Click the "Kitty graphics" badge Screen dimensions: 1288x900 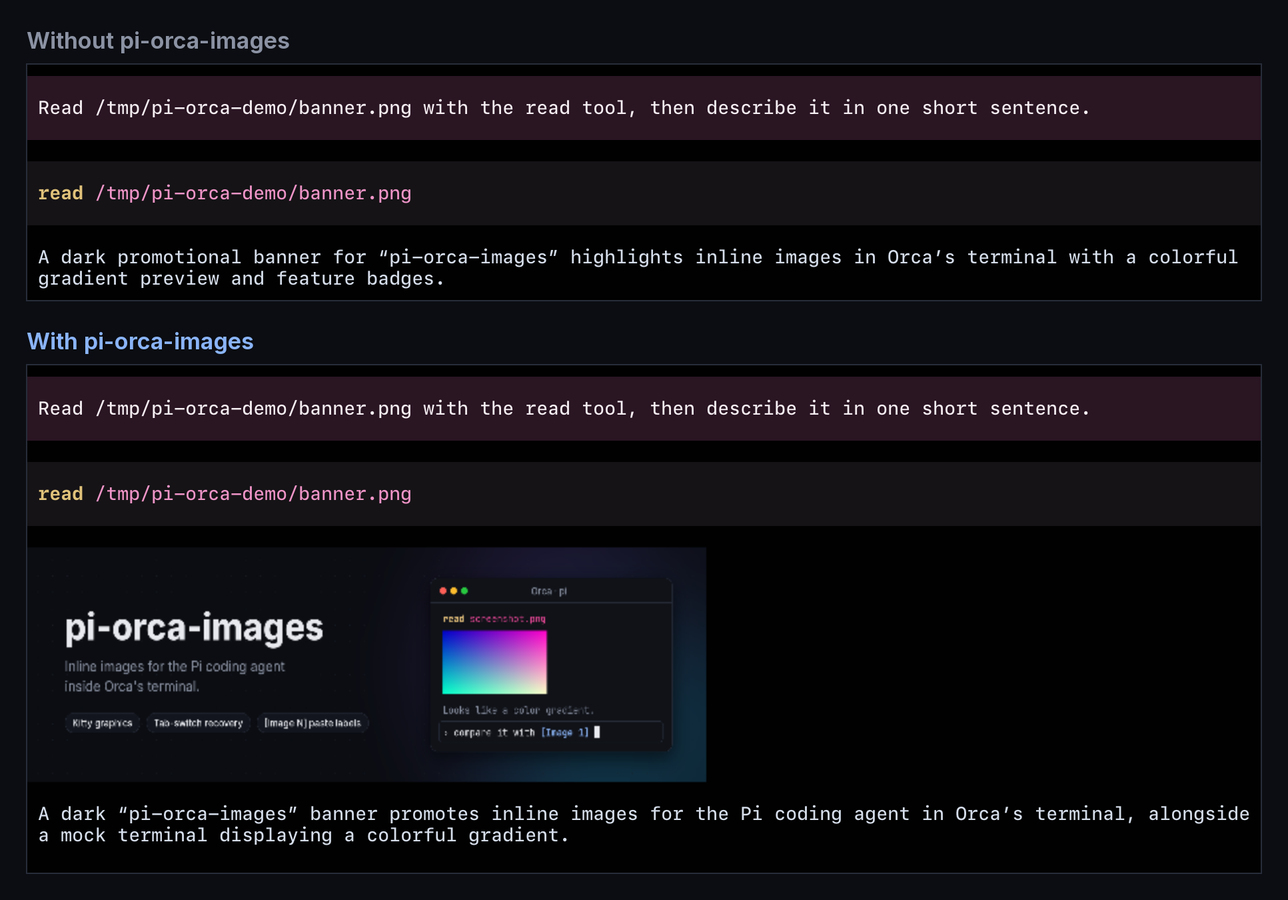(x=102, y=722)
